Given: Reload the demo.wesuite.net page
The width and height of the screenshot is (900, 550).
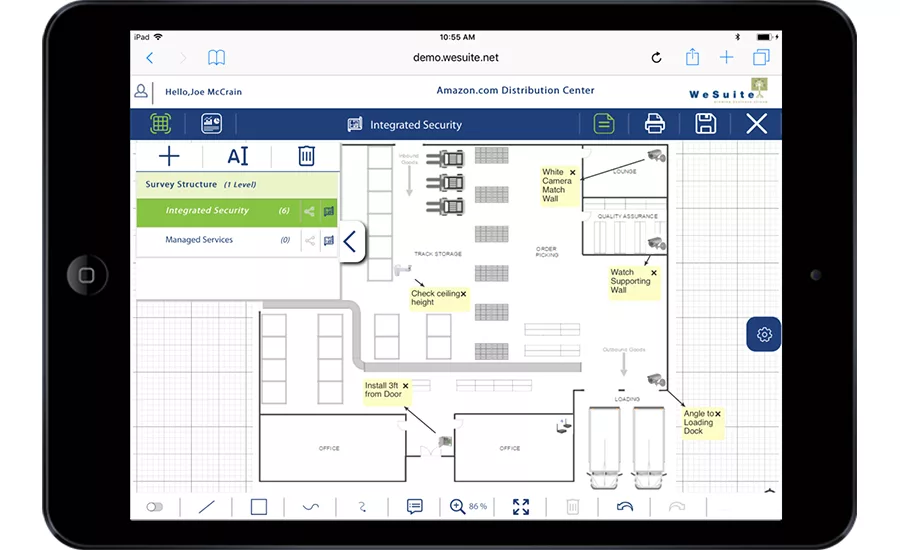Looking at the screenshot, I should pyautogui.click(x=657, y=57).
